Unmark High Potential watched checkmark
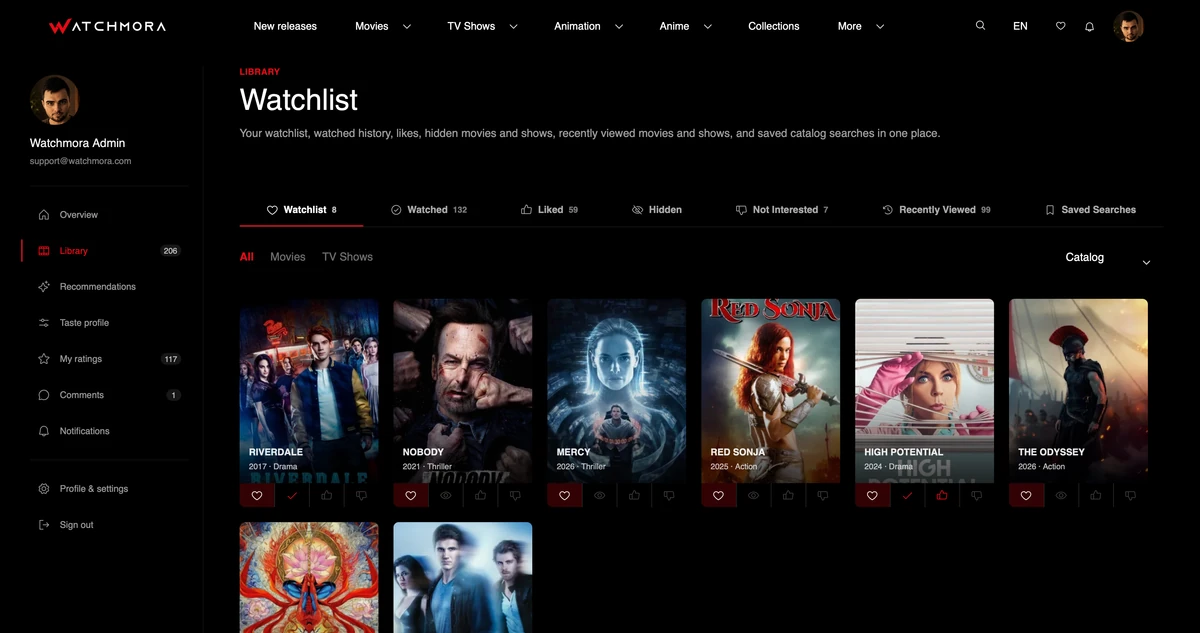The width and height of the screenshot is (1200, 633). click(x=908, y=495)
